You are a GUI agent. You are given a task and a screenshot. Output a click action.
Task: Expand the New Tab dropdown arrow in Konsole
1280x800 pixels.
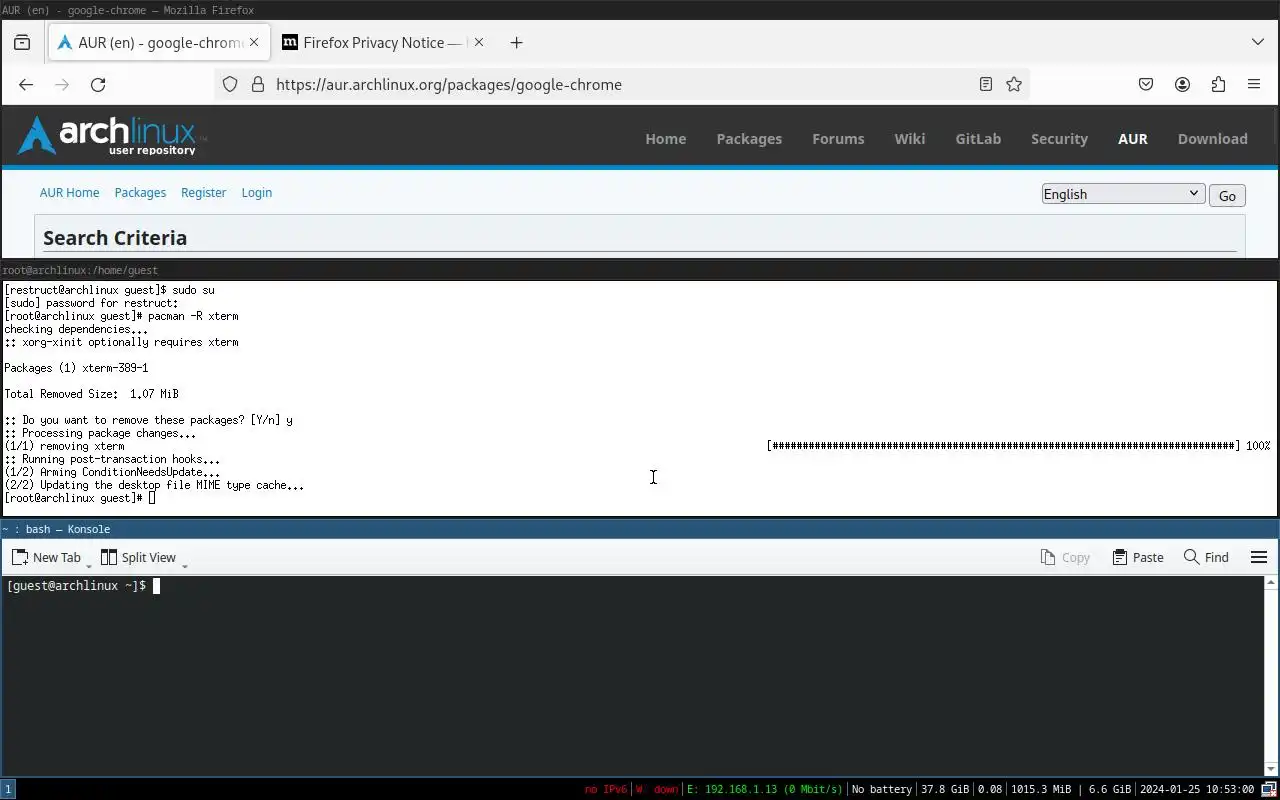tap(89, 565)
